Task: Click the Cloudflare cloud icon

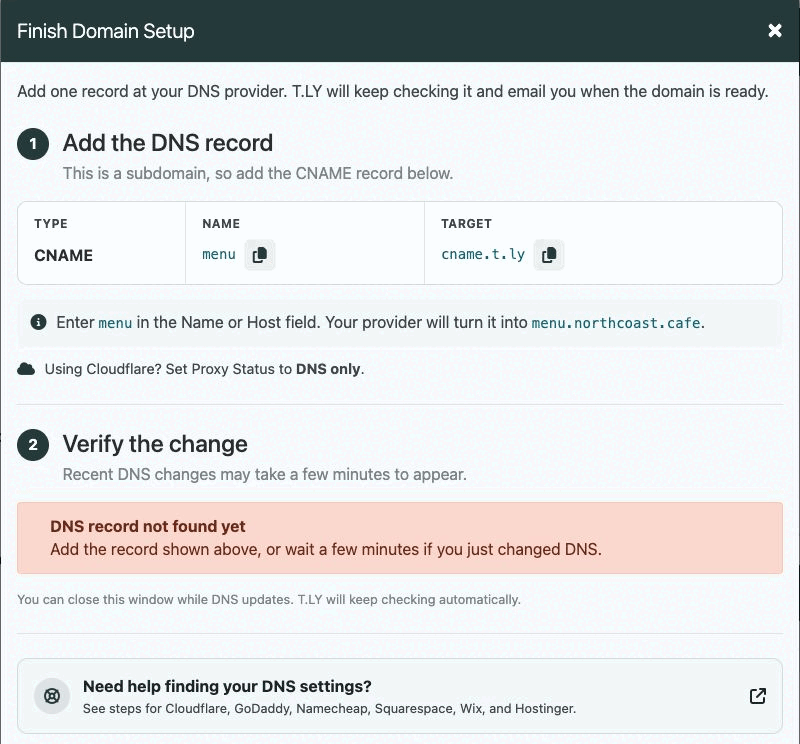Action: [26, 369]
